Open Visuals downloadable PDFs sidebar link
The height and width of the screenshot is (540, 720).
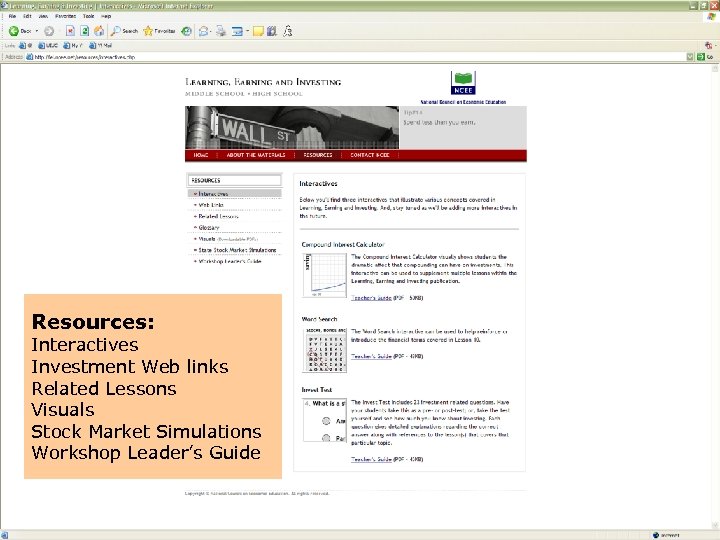pyautogui.click(x=228, y=239)
